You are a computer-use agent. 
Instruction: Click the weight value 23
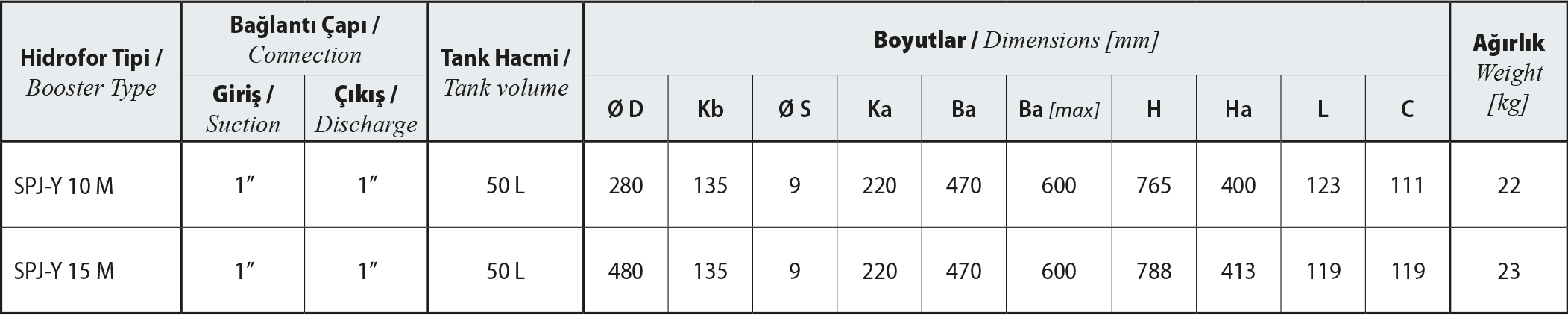(x=1509, y=271)
